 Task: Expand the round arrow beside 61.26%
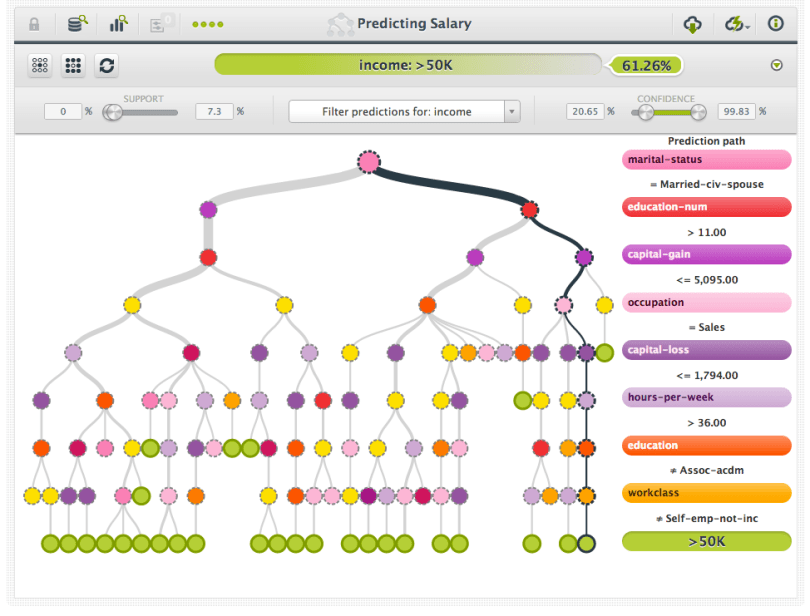pyautogui.click(x=776, y=66)
